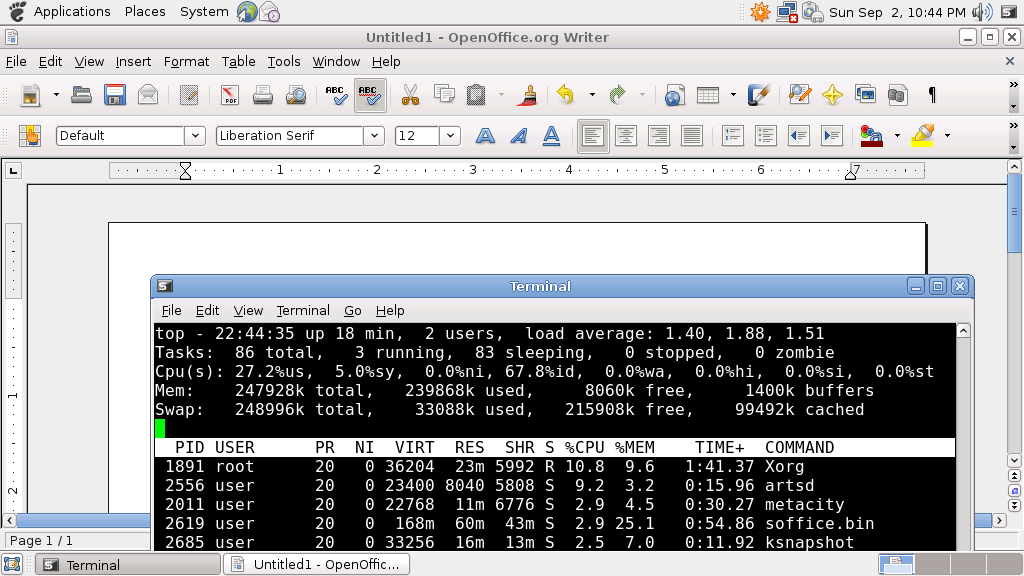Open the Terminal window's Go menu
1024x576 pixels.
353,311
